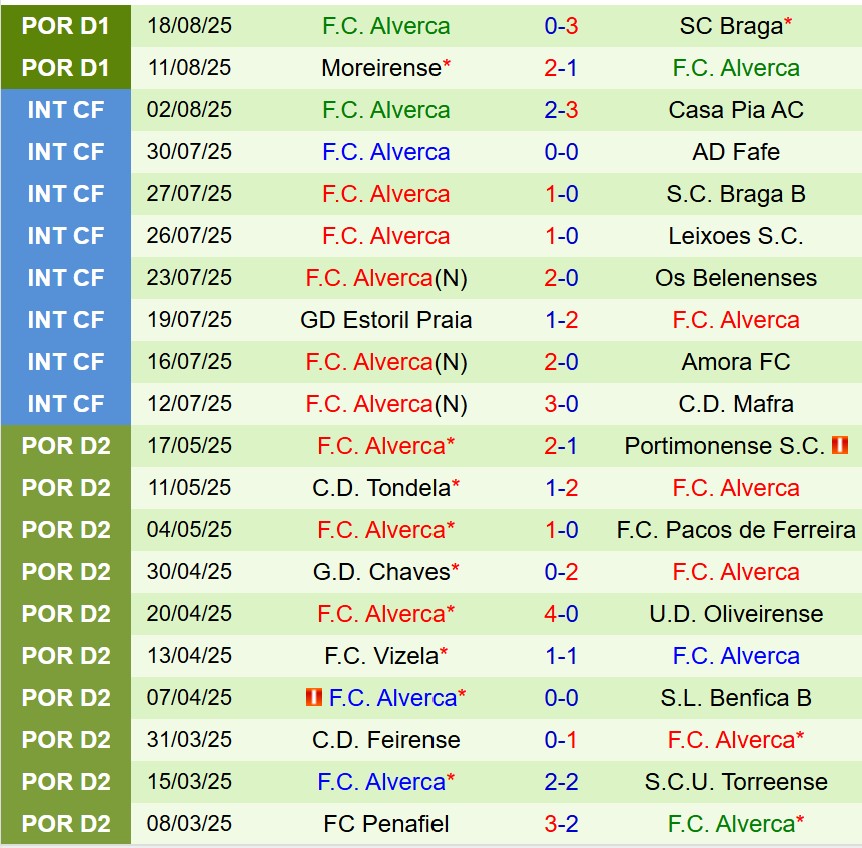This screenshot has width=862, height=848.
Task: Open the G.D. Chaves team link
Action: (381, 572)
